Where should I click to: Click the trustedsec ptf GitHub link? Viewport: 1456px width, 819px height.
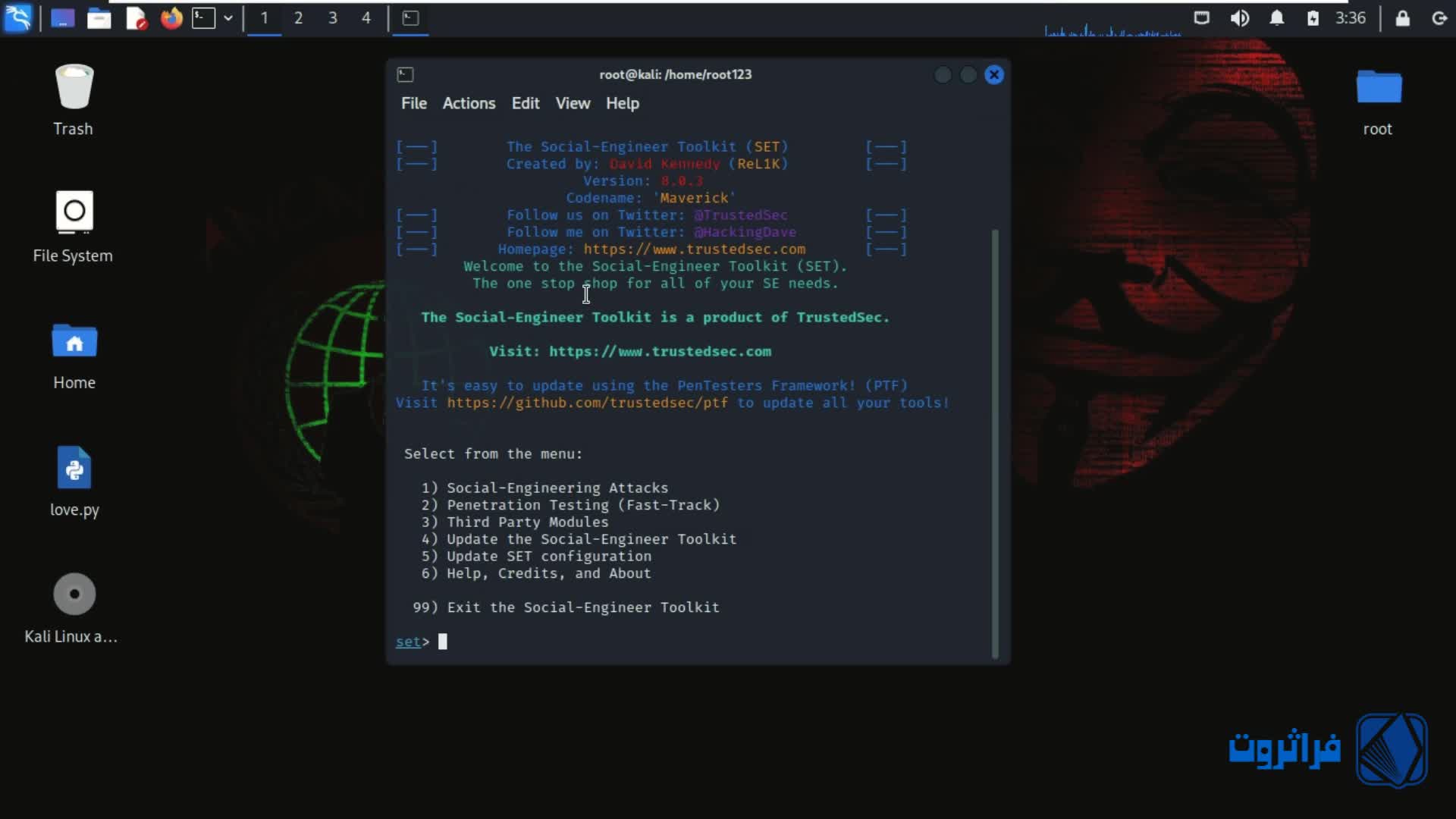pyautogui.click(x=587, y=403)
